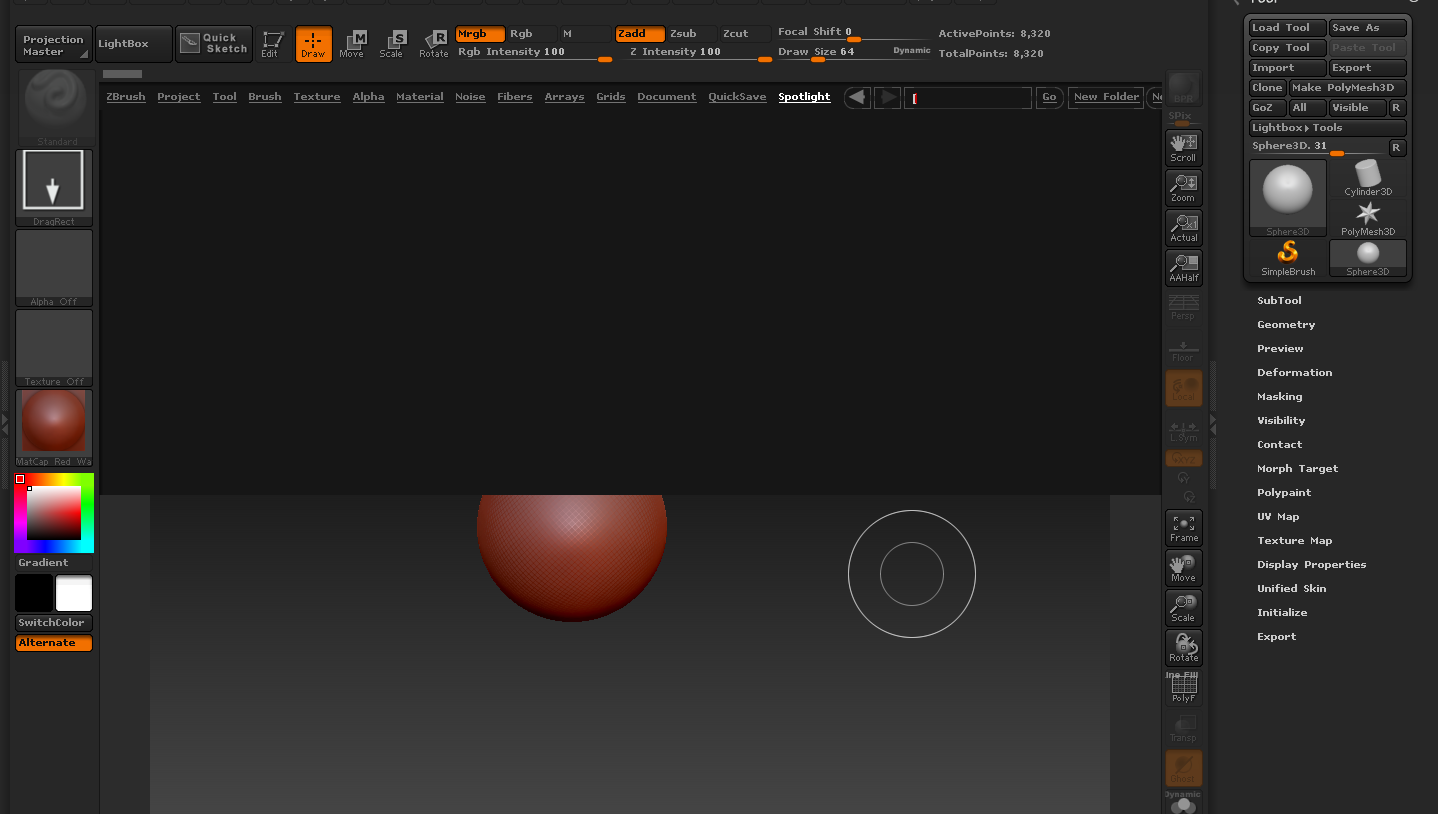Select the Rotate mode in top toolbar
This screenshot has height=814, width=1440.
[434, 45]
